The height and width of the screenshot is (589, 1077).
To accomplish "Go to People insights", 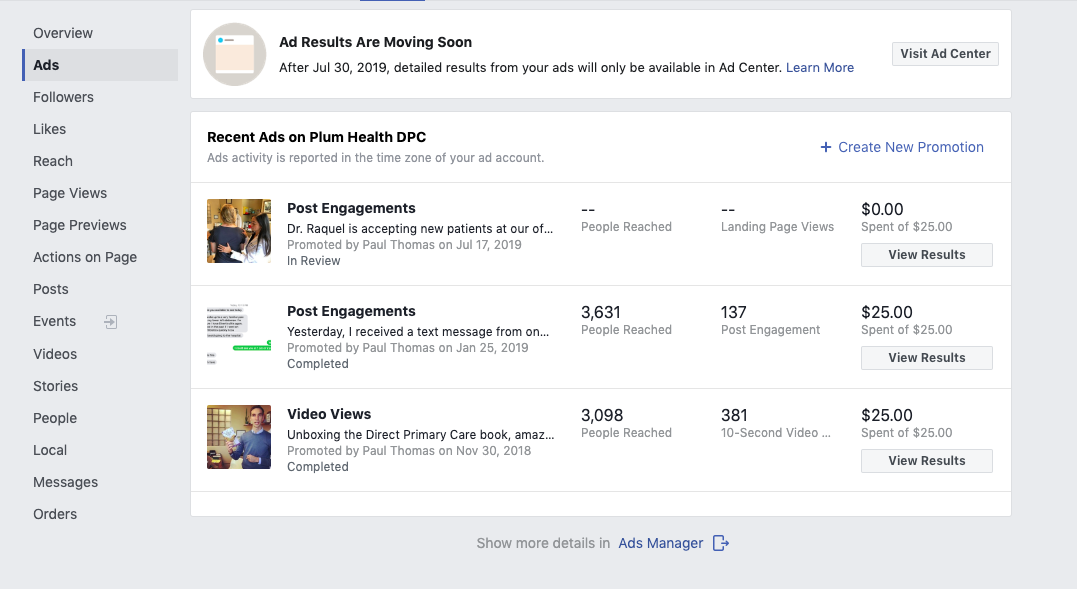I will [55, 418].
